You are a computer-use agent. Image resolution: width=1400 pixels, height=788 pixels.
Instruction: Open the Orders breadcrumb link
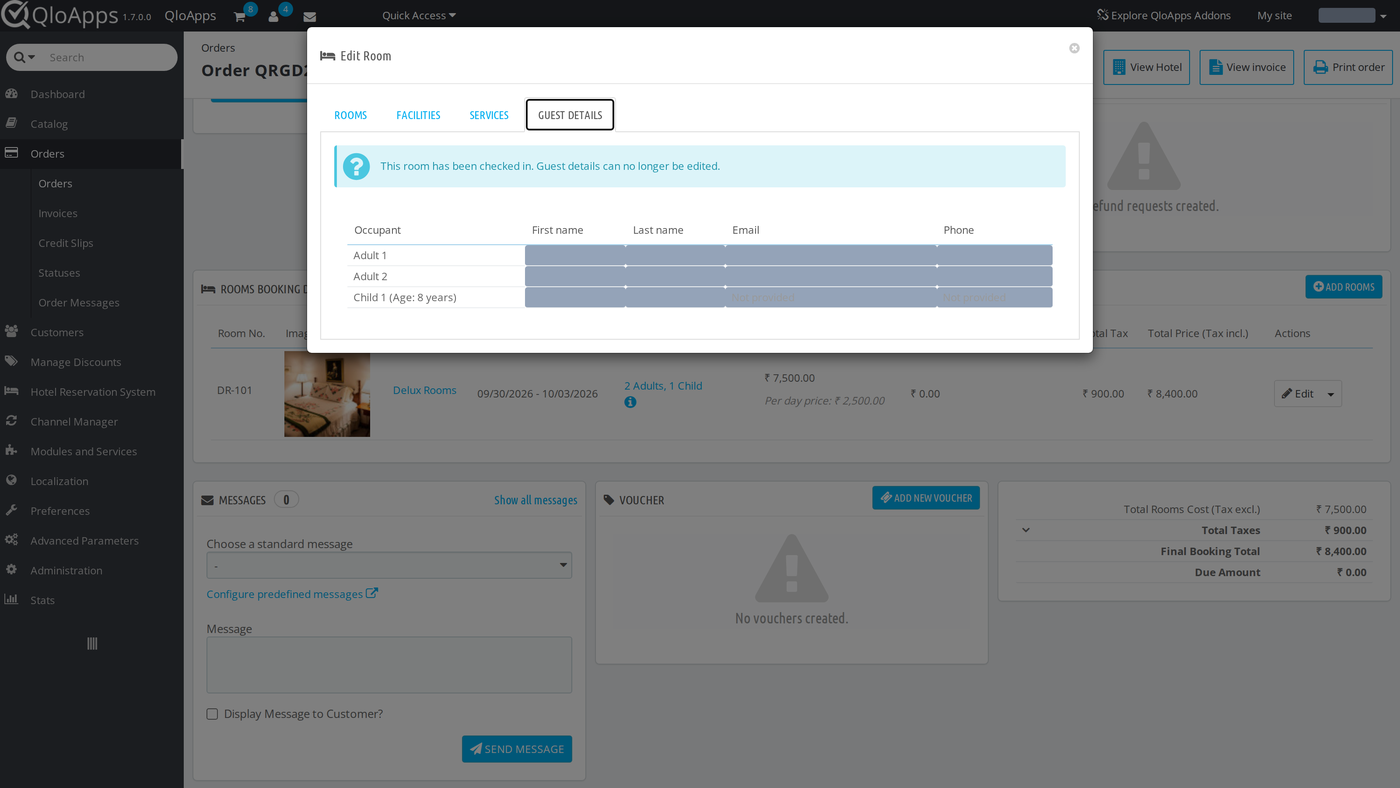click(218, 48)
